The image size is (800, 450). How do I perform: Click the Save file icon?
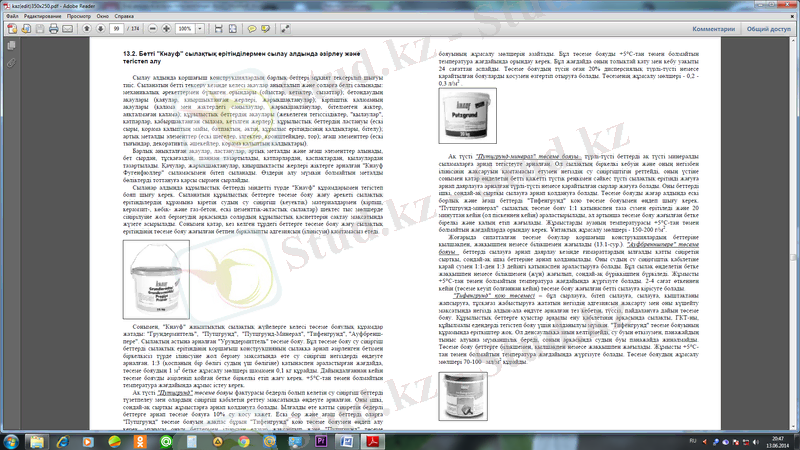pyautogui.click(x=40, y=29)
